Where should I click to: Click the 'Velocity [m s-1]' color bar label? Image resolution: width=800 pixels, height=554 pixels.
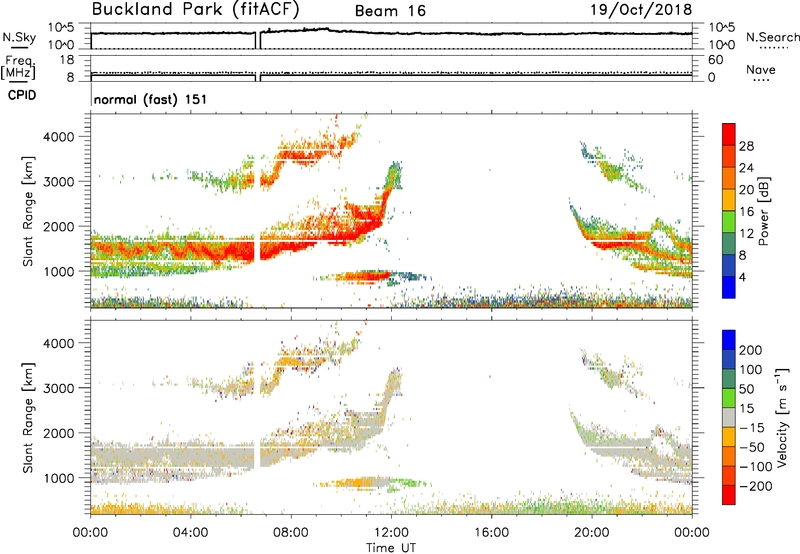coord(782,417)
